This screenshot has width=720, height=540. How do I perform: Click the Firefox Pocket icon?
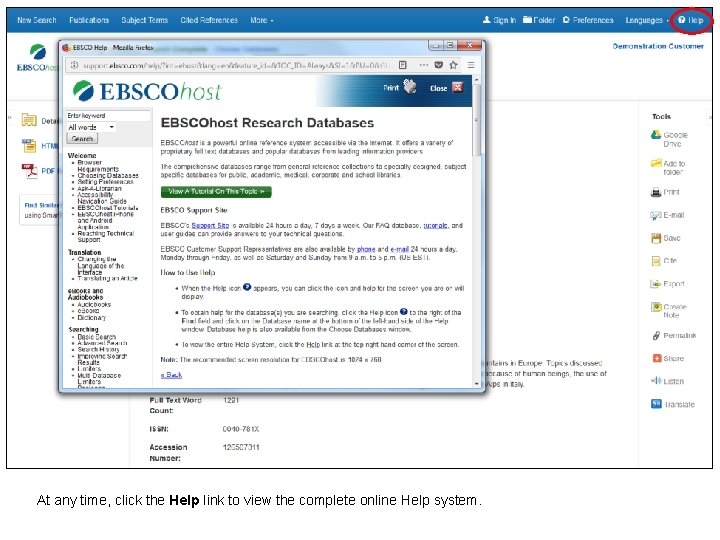(x=439, y=65)
